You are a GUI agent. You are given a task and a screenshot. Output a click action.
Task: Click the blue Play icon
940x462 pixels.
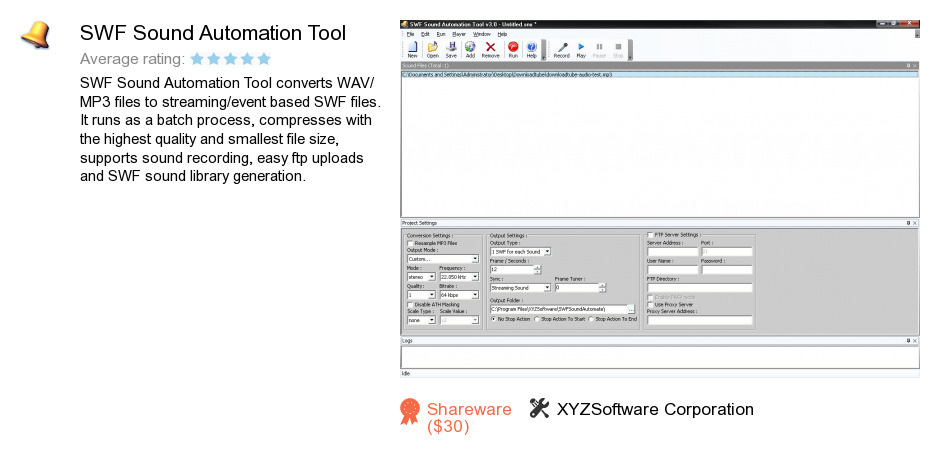[581, 47]
